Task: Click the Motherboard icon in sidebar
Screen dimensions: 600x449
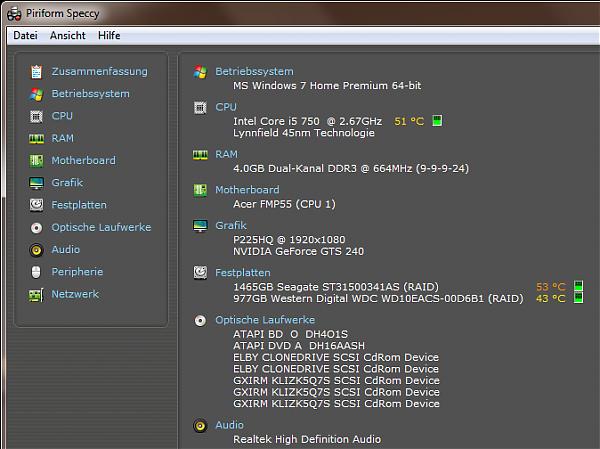Action: [36, 160]
